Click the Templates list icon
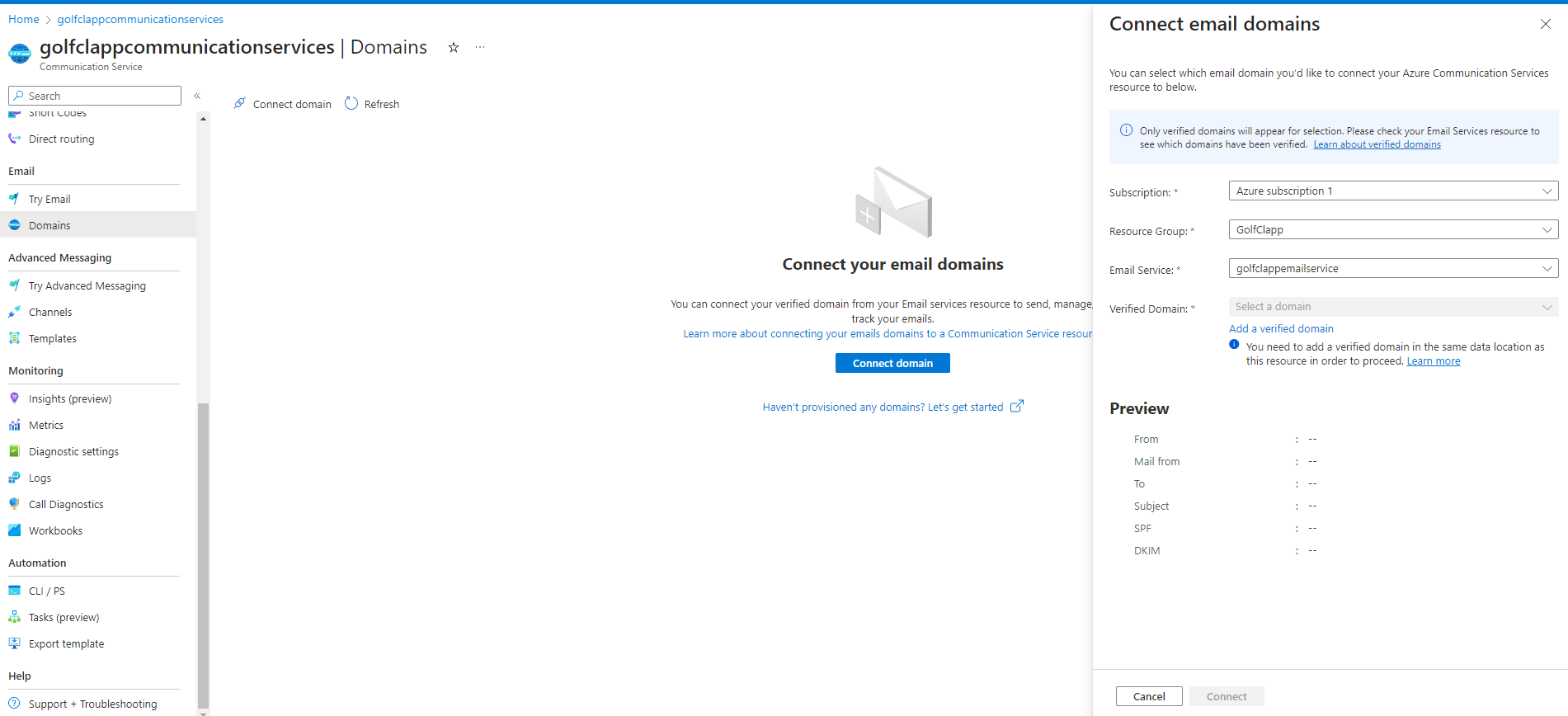 click(15, 338)
